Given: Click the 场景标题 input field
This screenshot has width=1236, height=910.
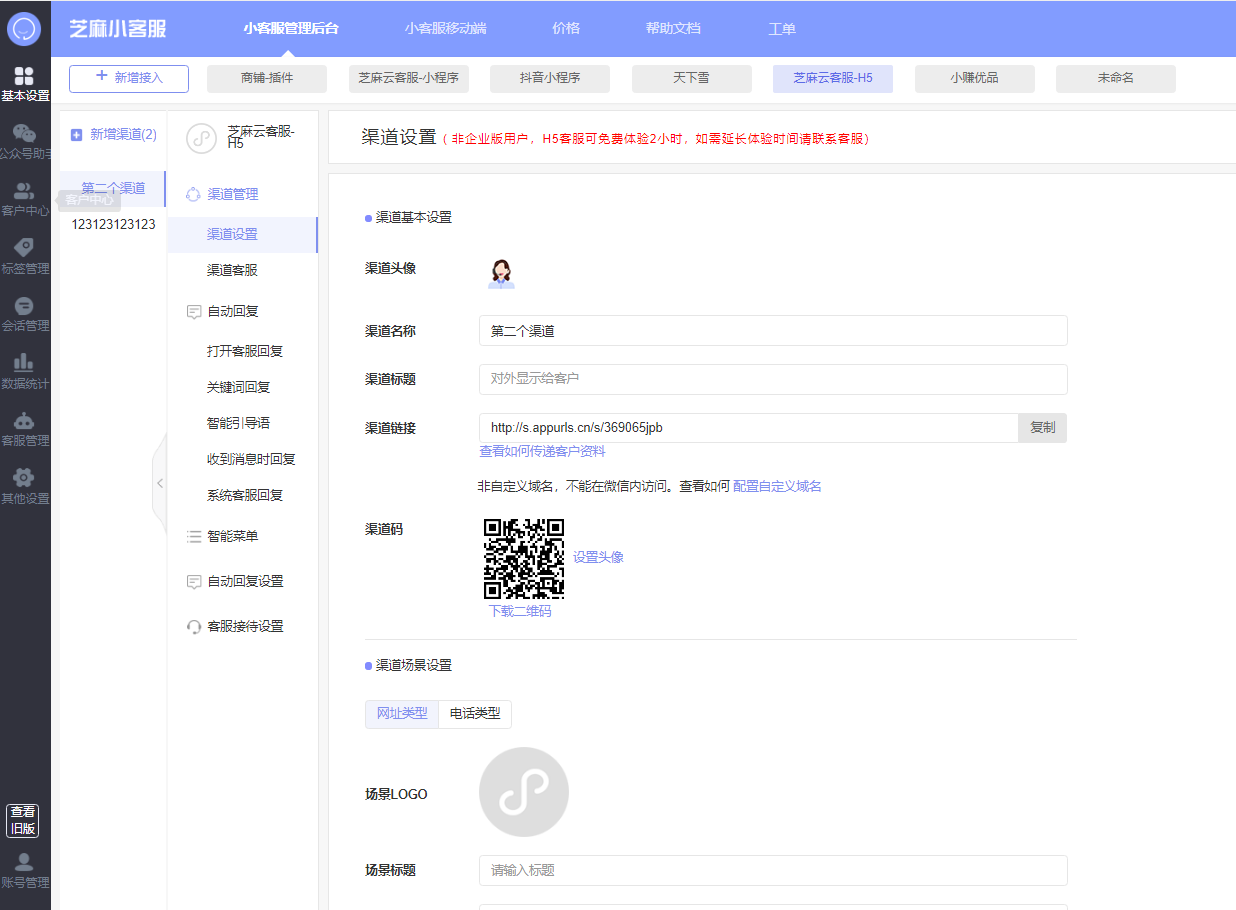Looking at the screenshot, I should 773,870.
